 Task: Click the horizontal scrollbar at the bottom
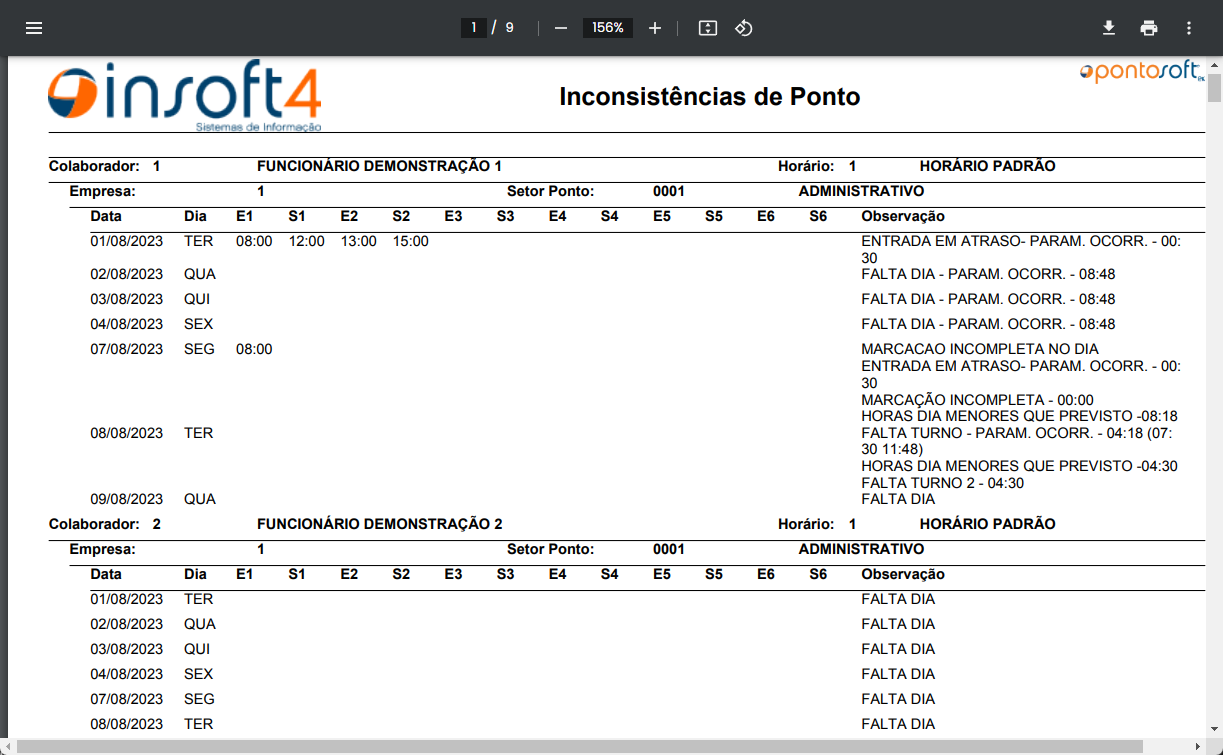[580, 746]
